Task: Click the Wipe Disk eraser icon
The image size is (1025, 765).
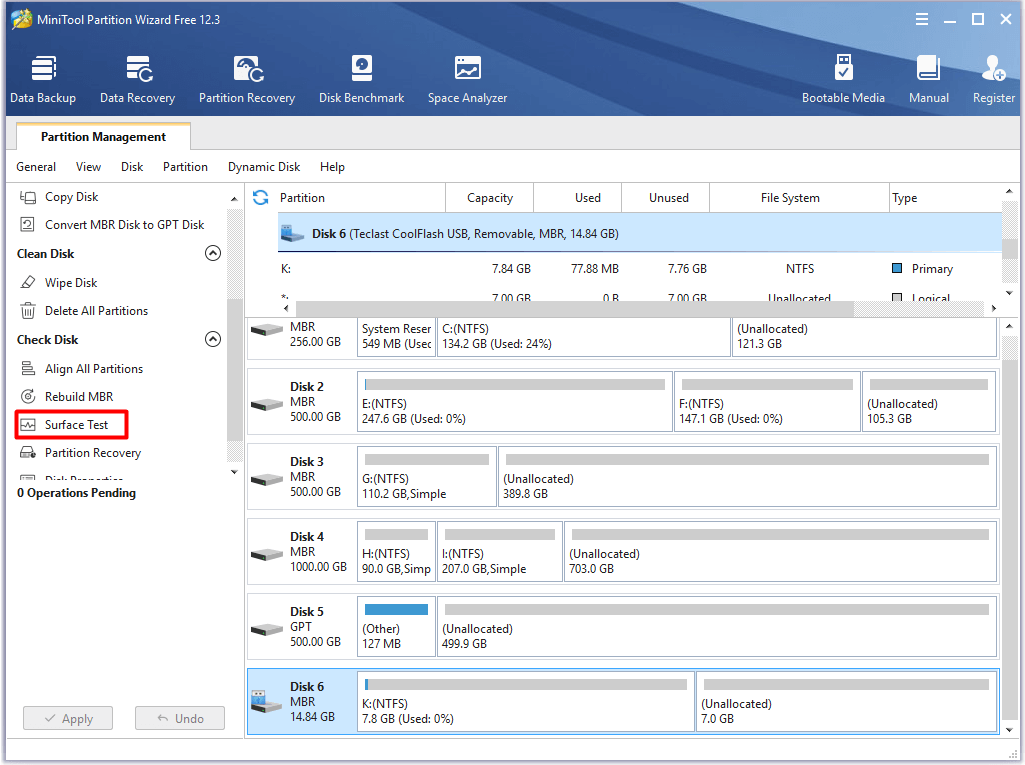Action: 27,282
